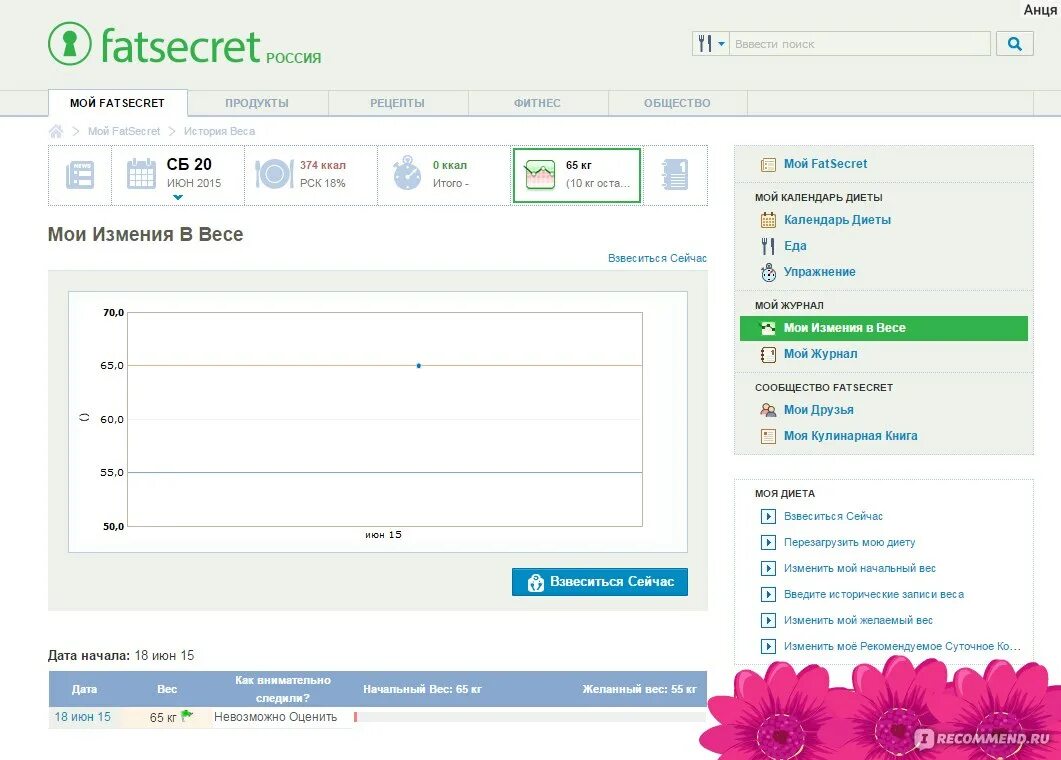Click the data point on the weight chart
Viewport: 1061px width, 760px height.
click(x=419, y=365)
